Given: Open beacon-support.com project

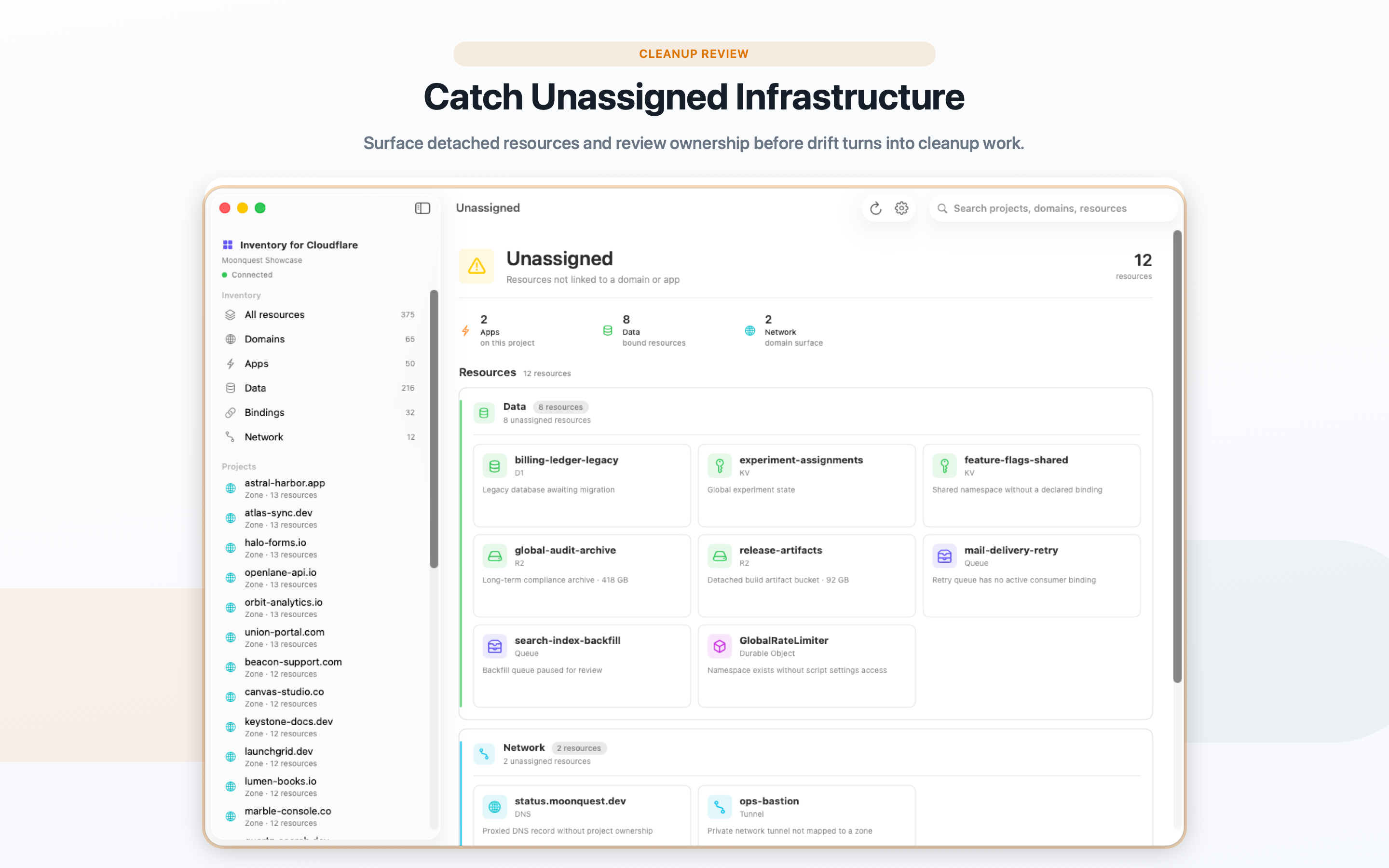Looking at the screenshot, I should point(320,668).
